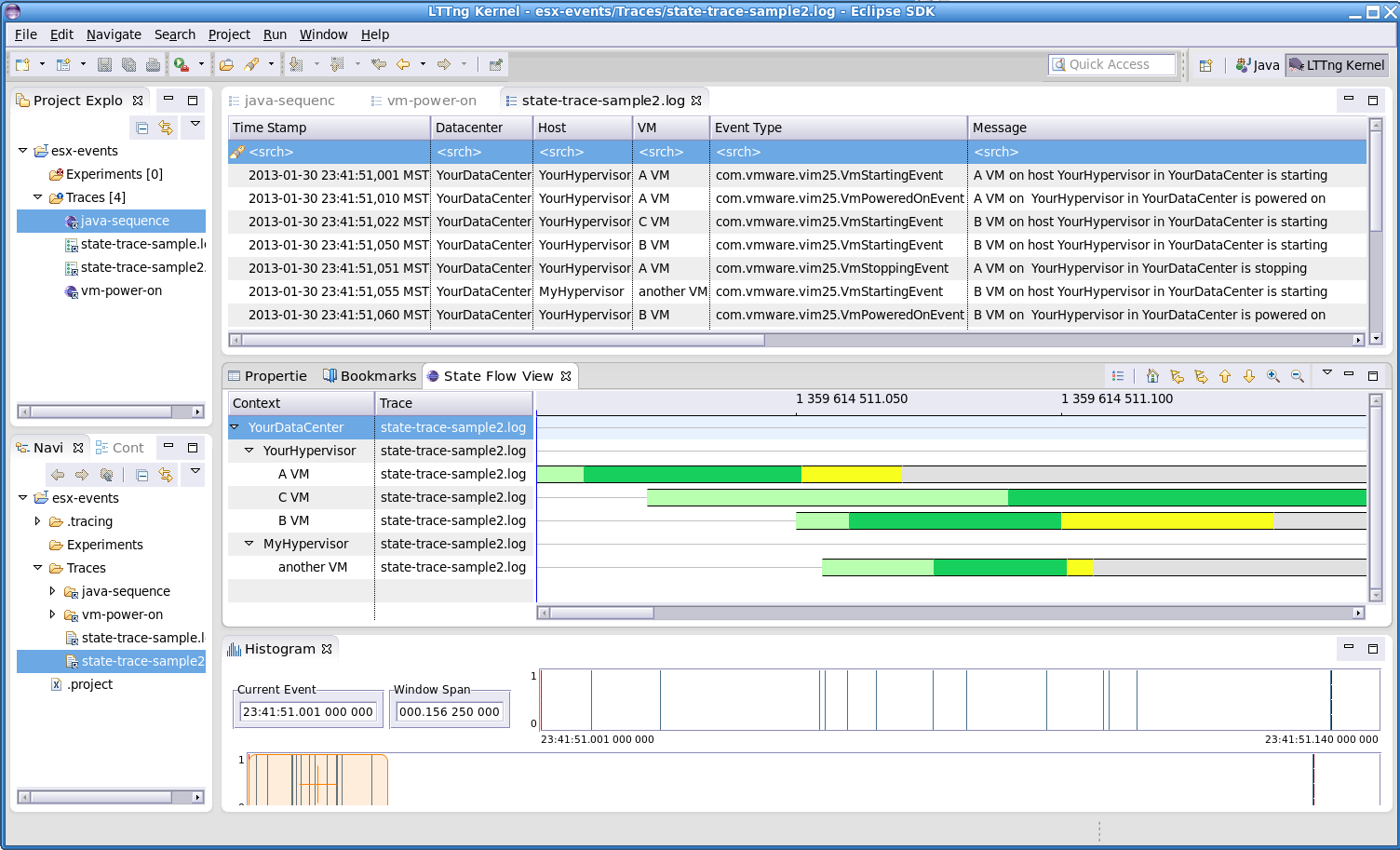1400x850 pixels.
Task: Switch to the Java perspective
Action: coord(1258,65)
